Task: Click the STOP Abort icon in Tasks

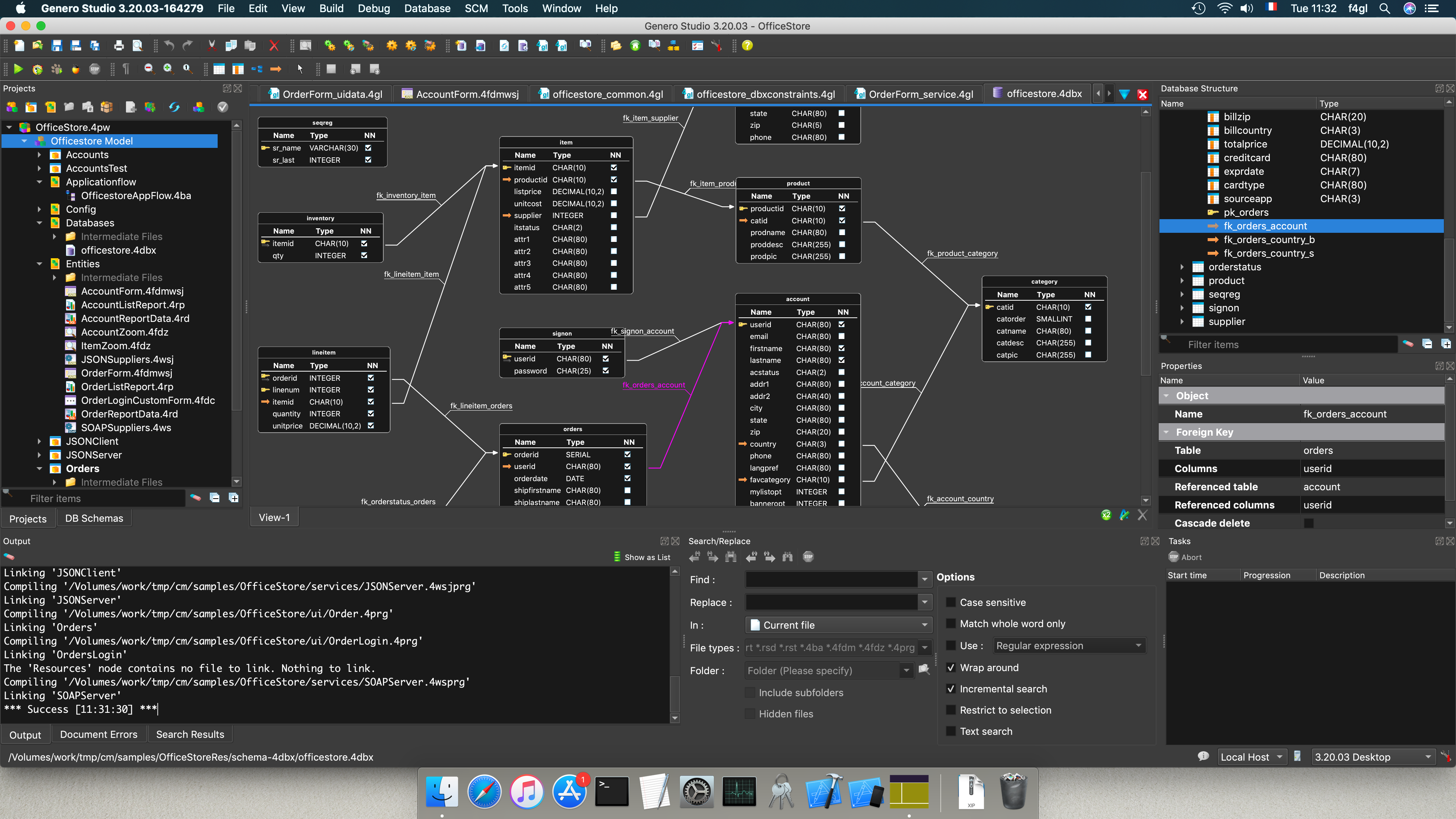Action: [1174, 557]
